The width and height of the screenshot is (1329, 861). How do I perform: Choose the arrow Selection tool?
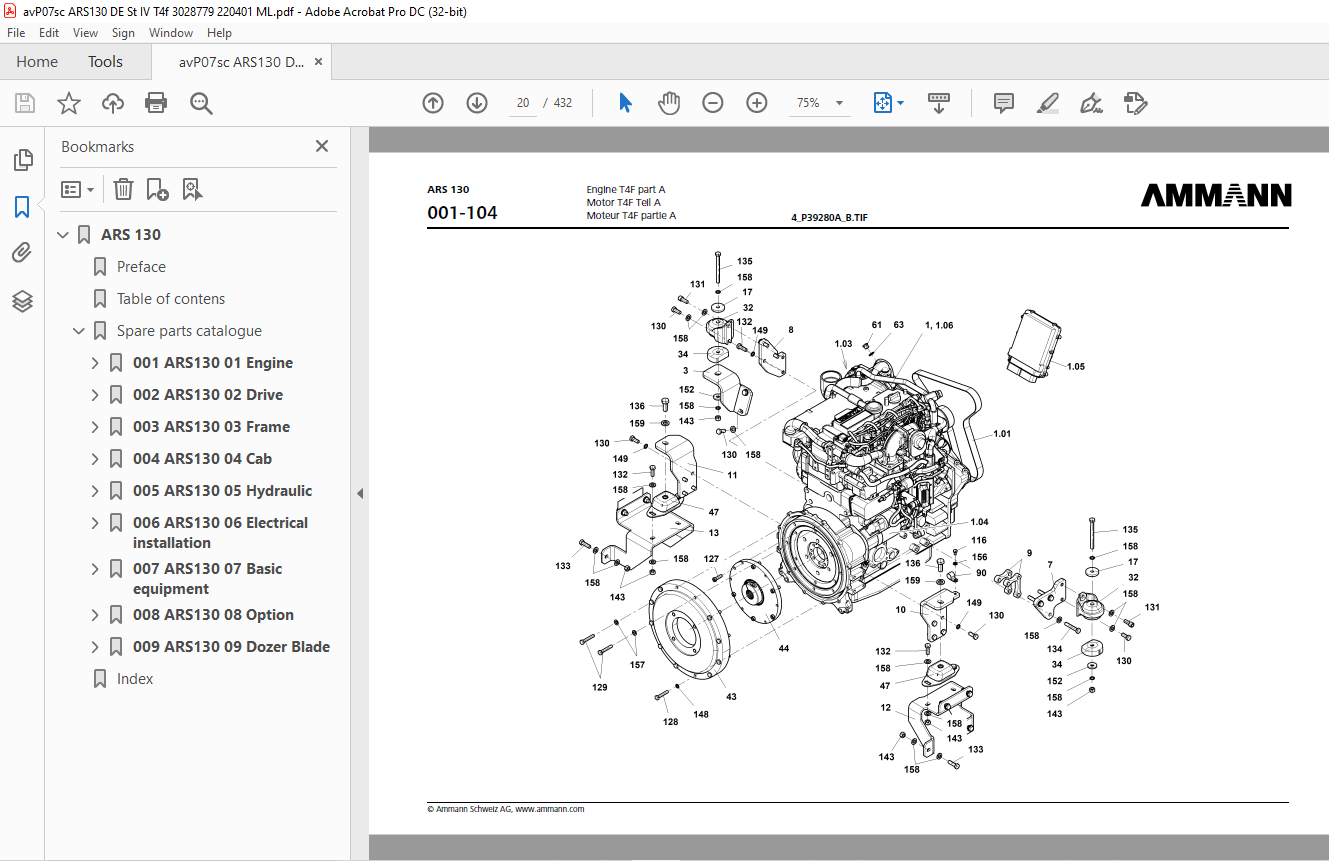pyautogui.click(x=626, y=103)
